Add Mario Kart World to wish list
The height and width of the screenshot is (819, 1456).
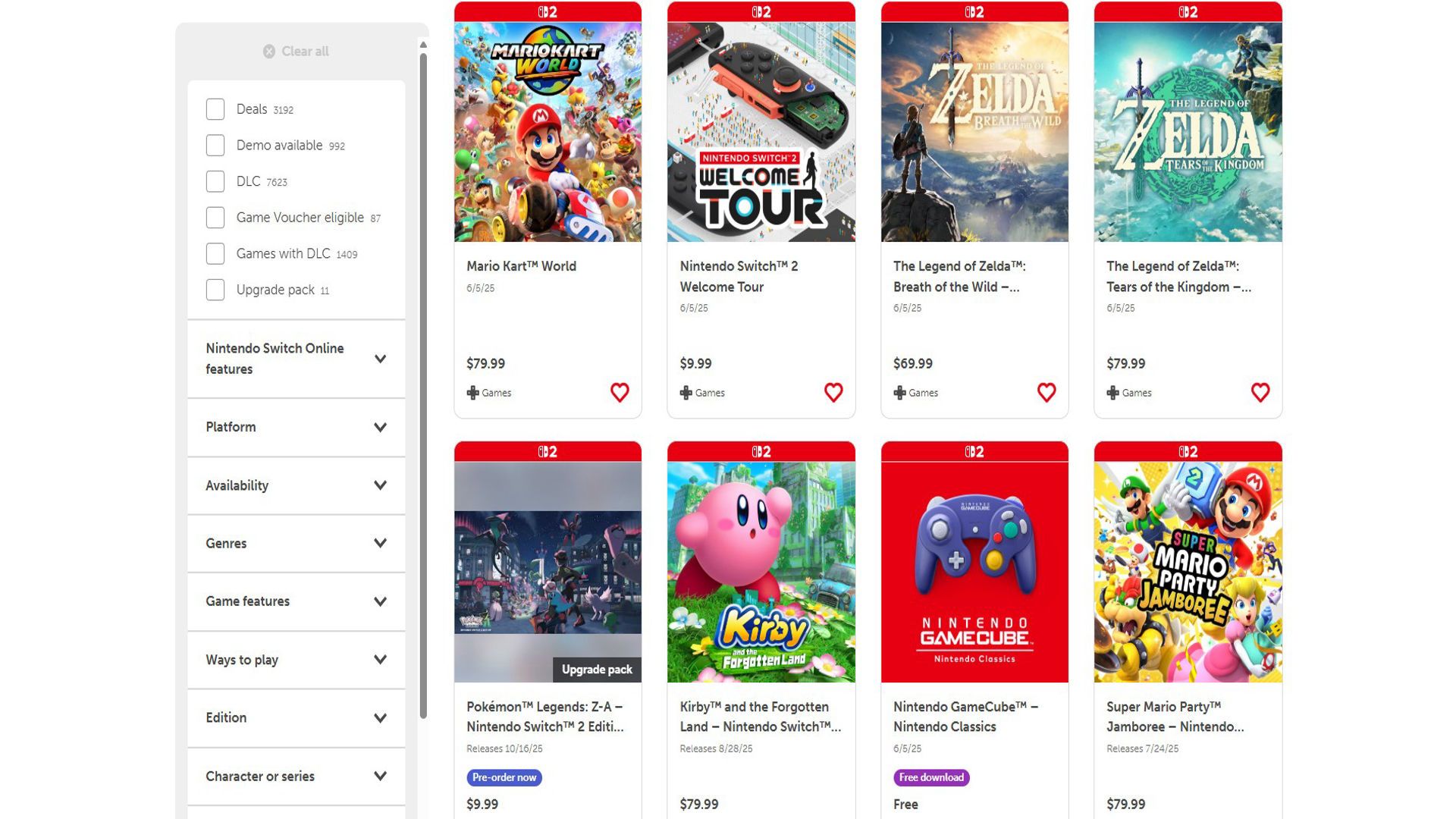click(x=620, y=392)
